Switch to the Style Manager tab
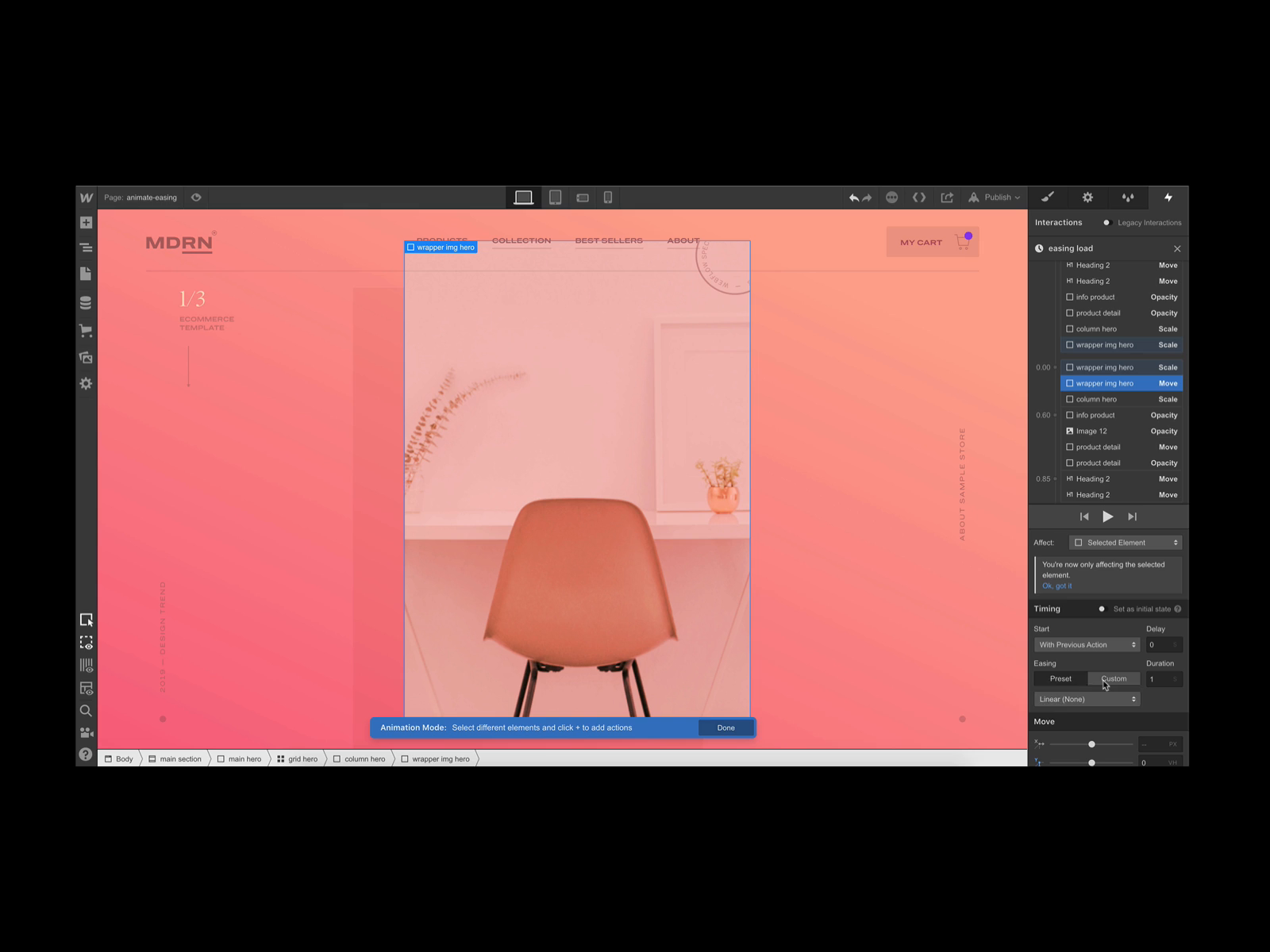 coord(1128,198)
